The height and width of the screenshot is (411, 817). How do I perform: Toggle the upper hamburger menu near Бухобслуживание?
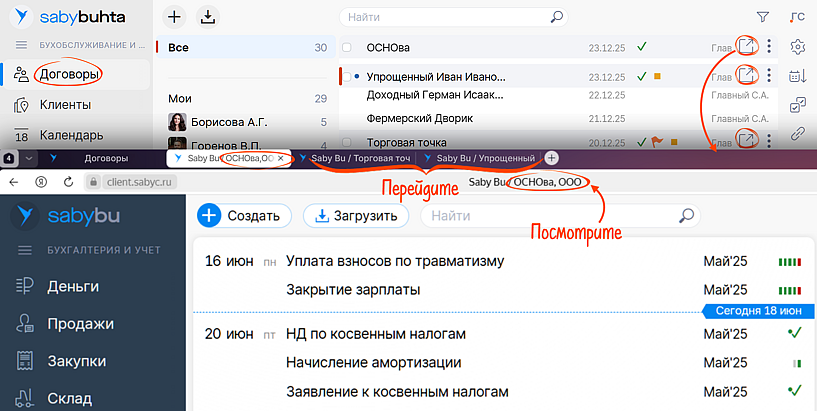(21, 46)
